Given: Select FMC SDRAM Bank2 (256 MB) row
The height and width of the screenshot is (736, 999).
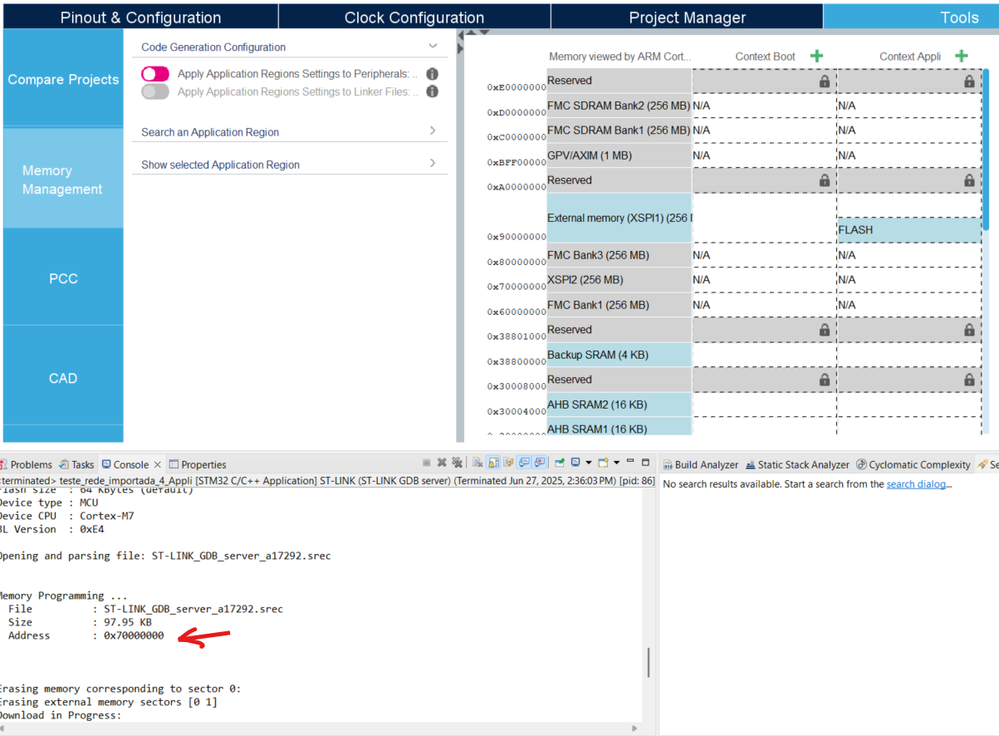Looking at the screenshot, I should tap(619, 106).
